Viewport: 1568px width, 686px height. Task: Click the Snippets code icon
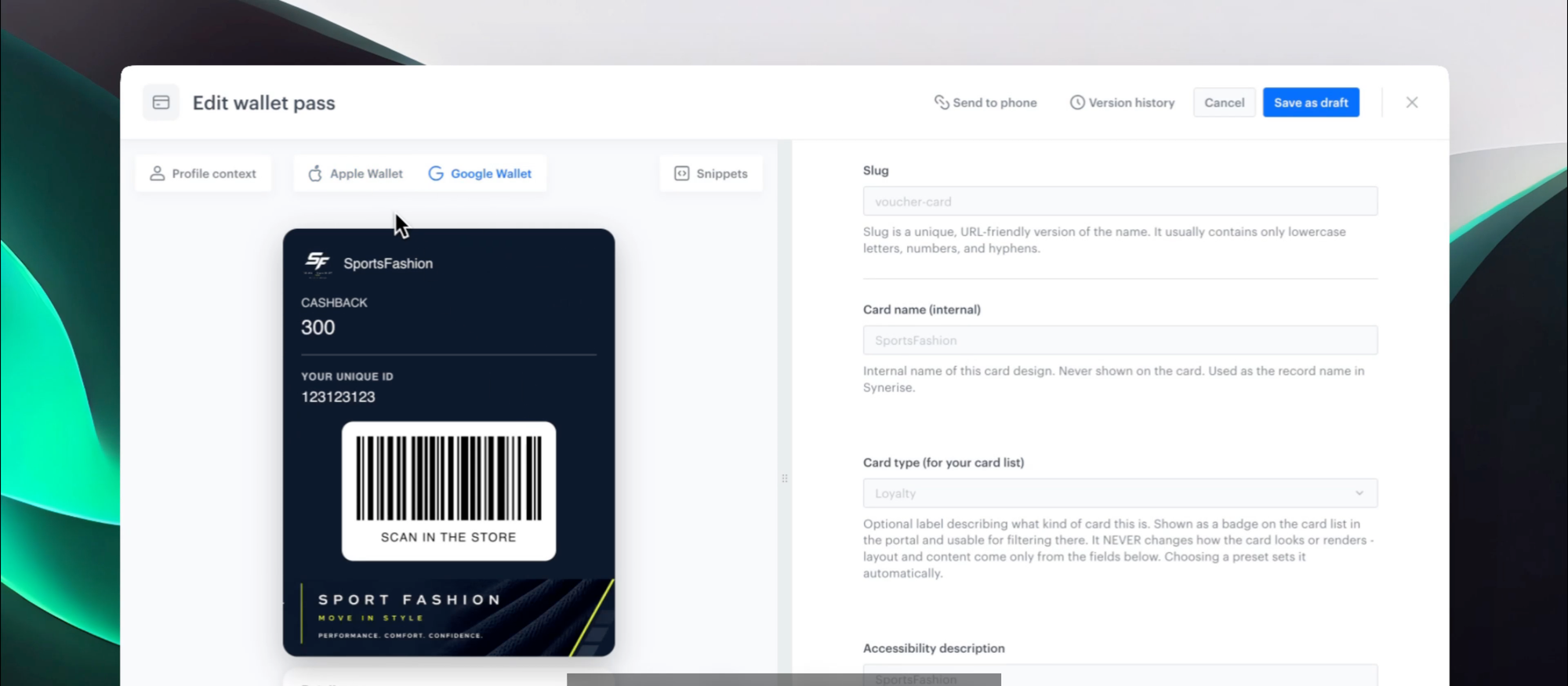[682, 173]
